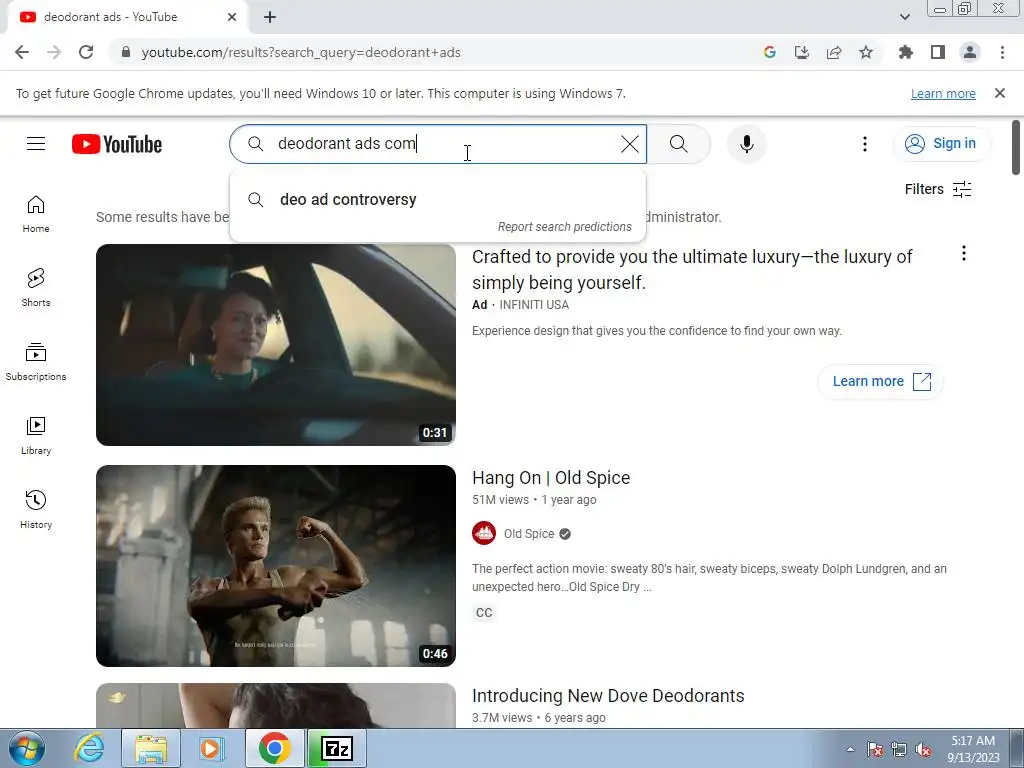Click Learn more on the INFINITI ad
Image resolution: width=1024 pixels, height=768 pixels.
pos(880,381)
